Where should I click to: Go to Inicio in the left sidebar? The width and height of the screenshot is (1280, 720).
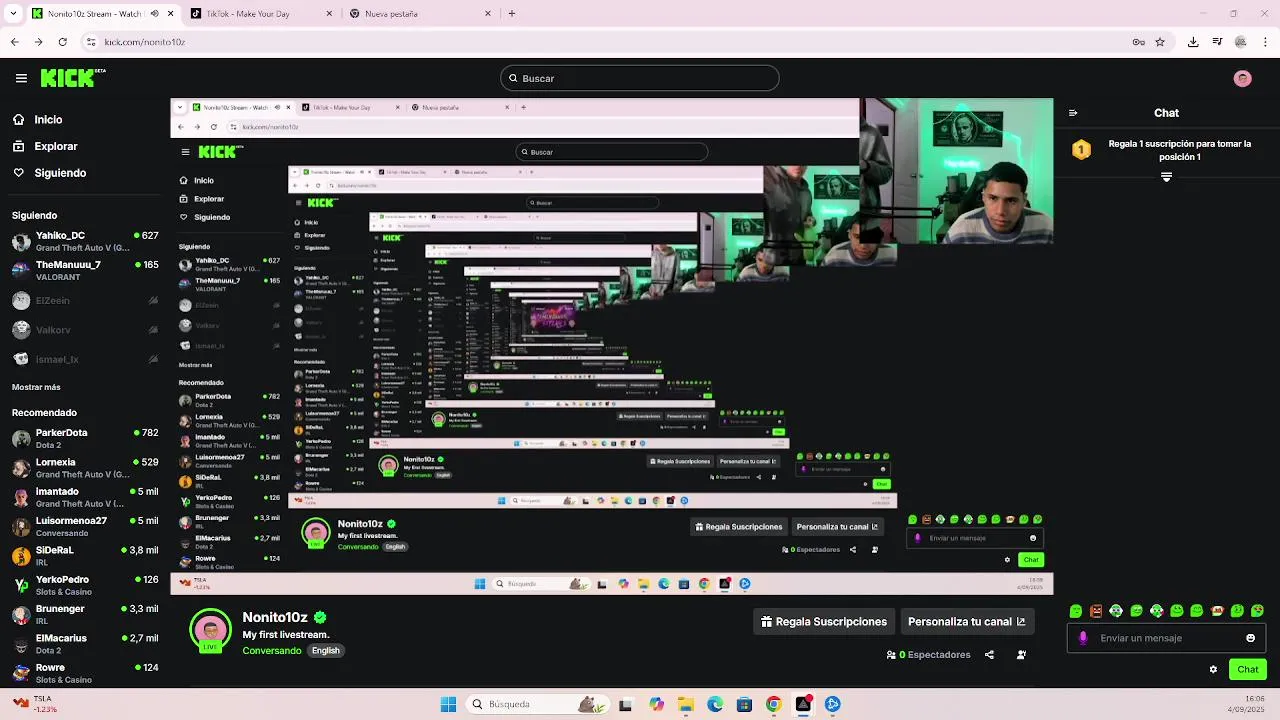click(37, 119)
